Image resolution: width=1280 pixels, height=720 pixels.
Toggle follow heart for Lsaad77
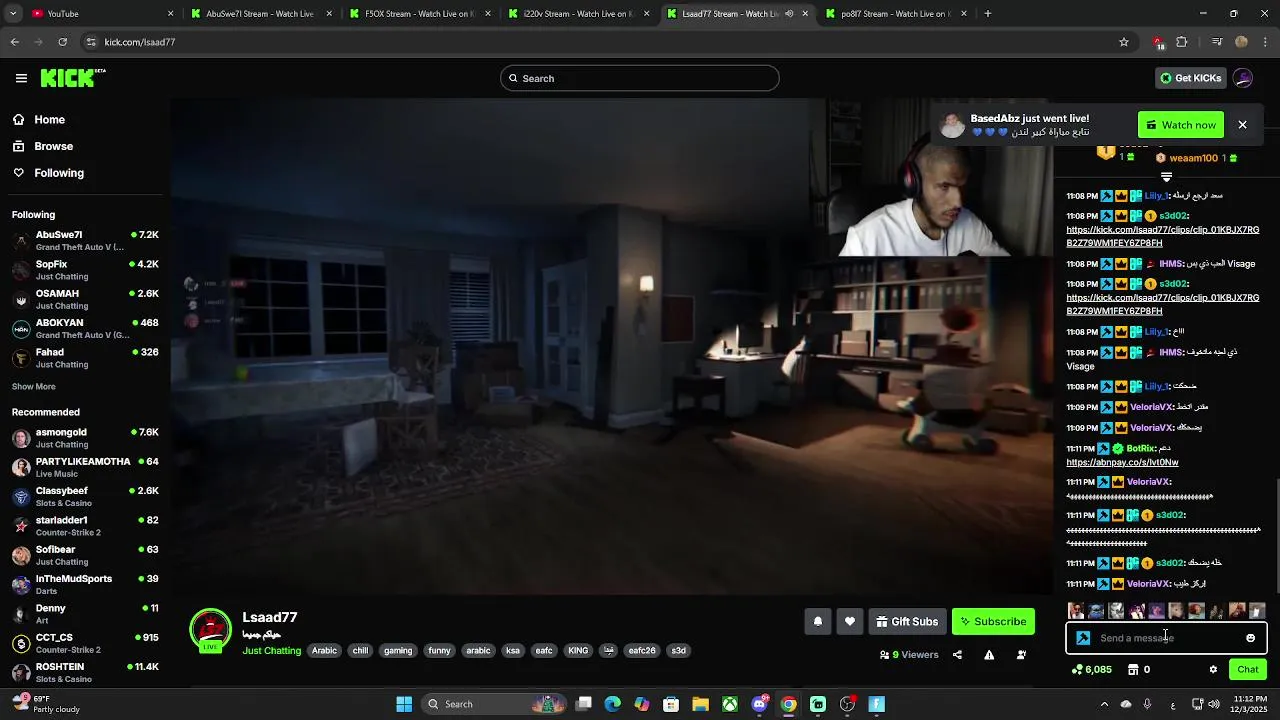(849, 621)
